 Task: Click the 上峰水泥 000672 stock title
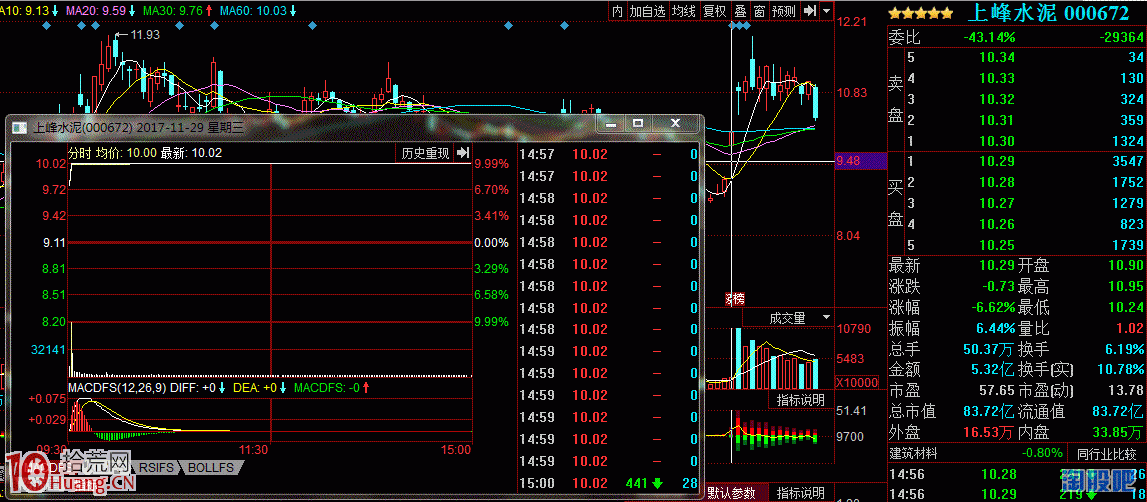tap(1048, 12)
